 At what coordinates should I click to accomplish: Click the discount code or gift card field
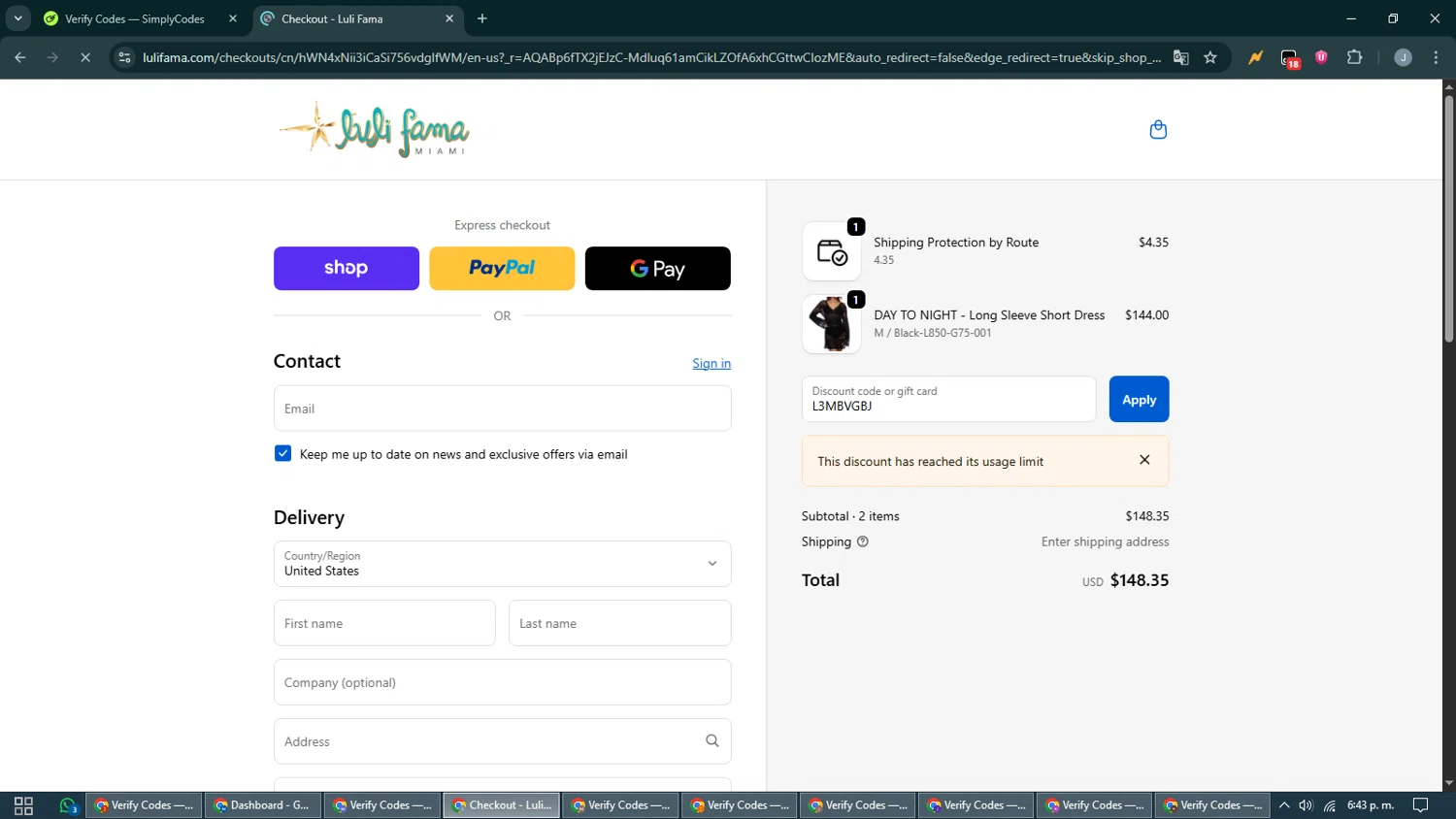click(948, 399)
